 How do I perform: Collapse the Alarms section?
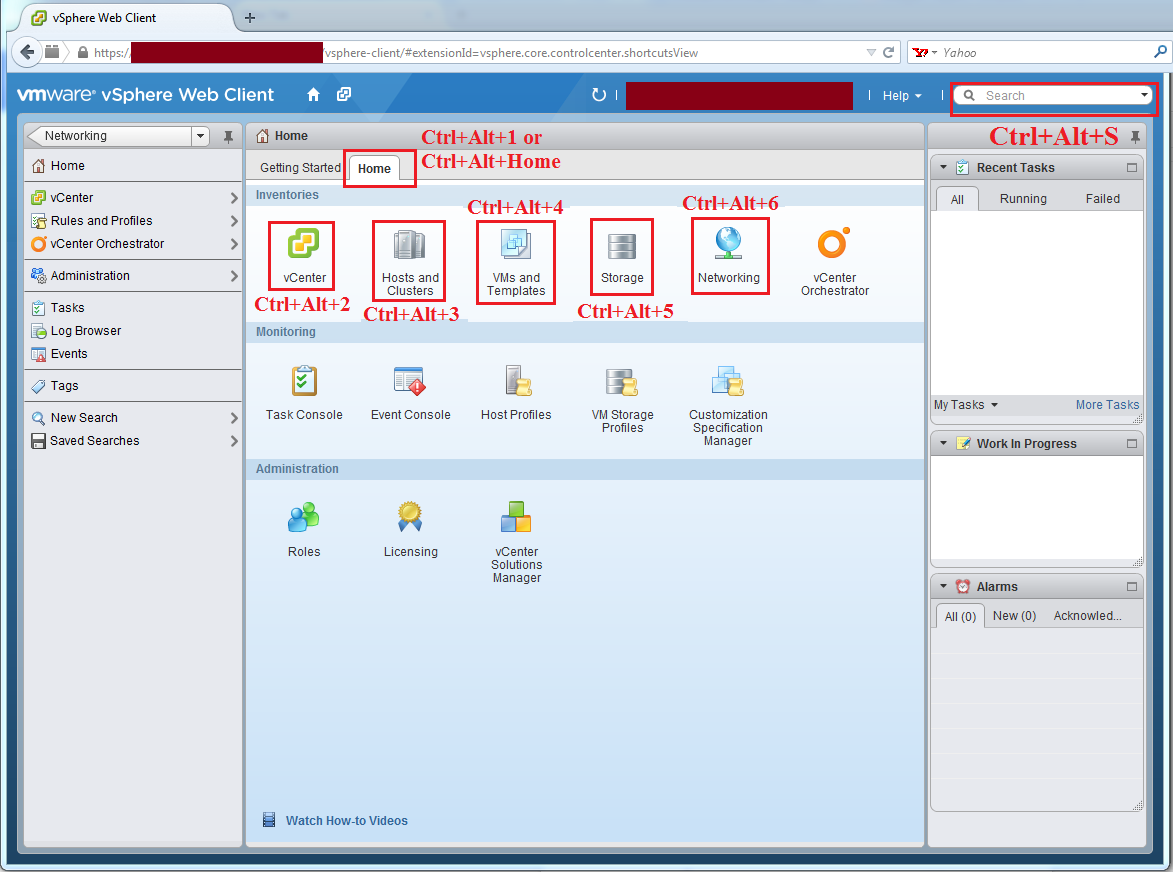click(x=943, y=586)
